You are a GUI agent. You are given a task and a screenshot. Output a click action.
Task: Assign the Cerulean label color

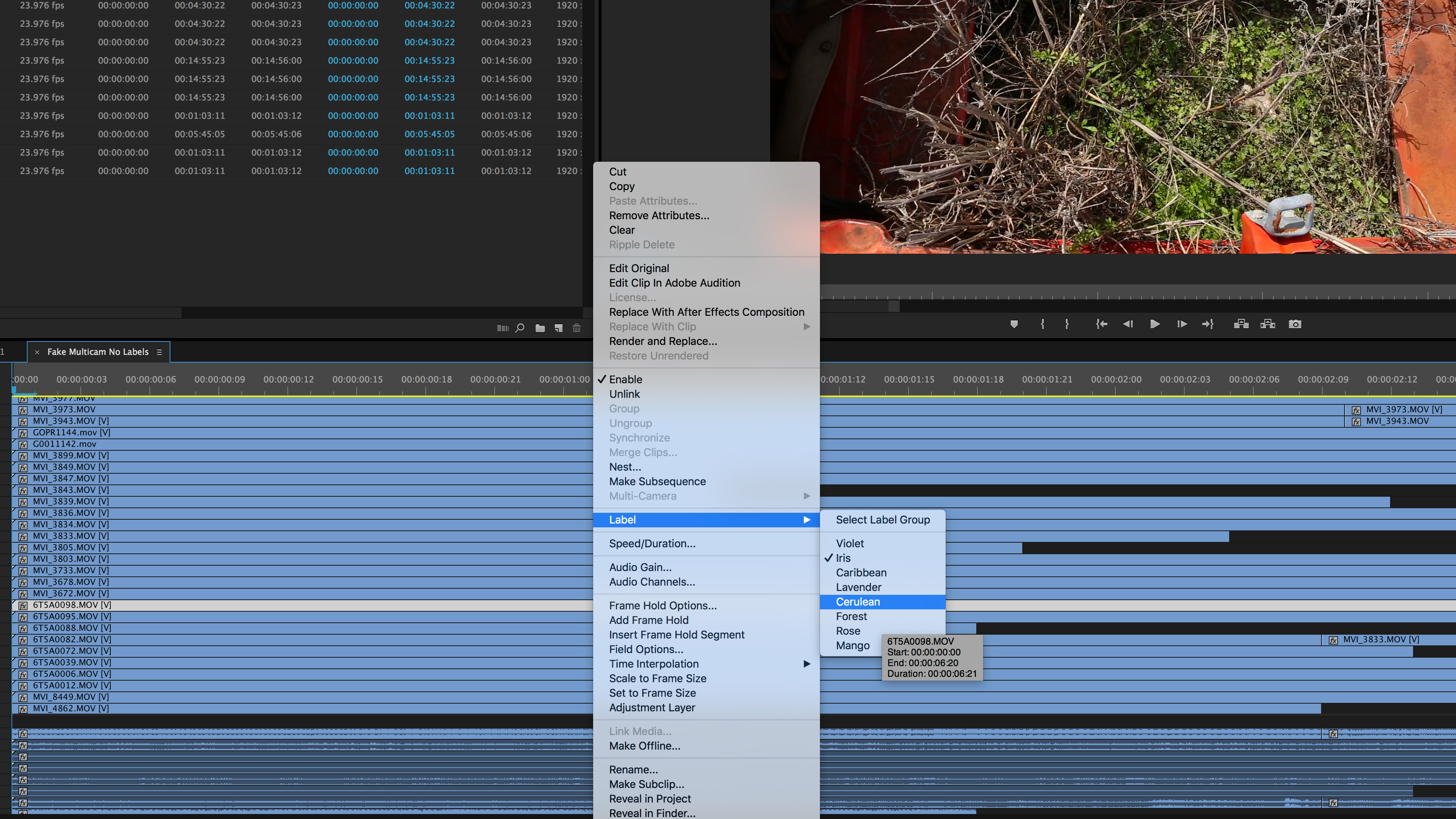click(x=858, y=602)
